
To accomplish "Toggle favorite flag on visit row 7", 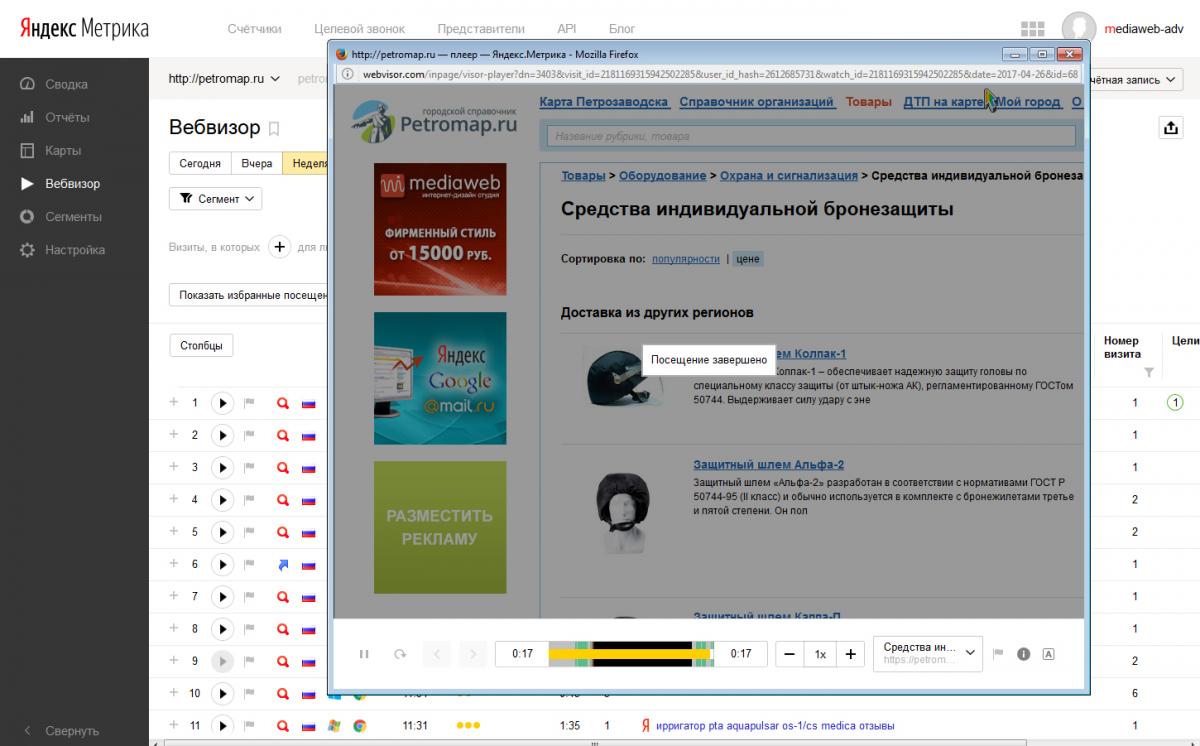I will click(250, 597).
